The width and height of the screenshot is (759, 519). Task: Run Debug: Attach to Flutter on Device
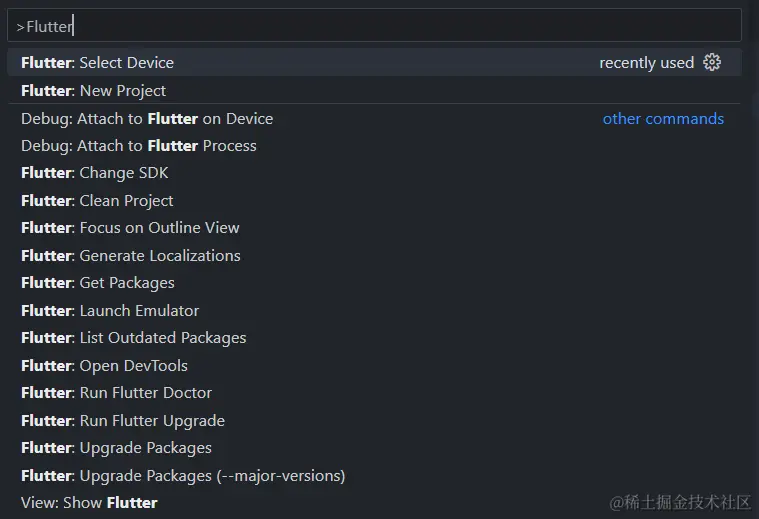coord(374,119)
